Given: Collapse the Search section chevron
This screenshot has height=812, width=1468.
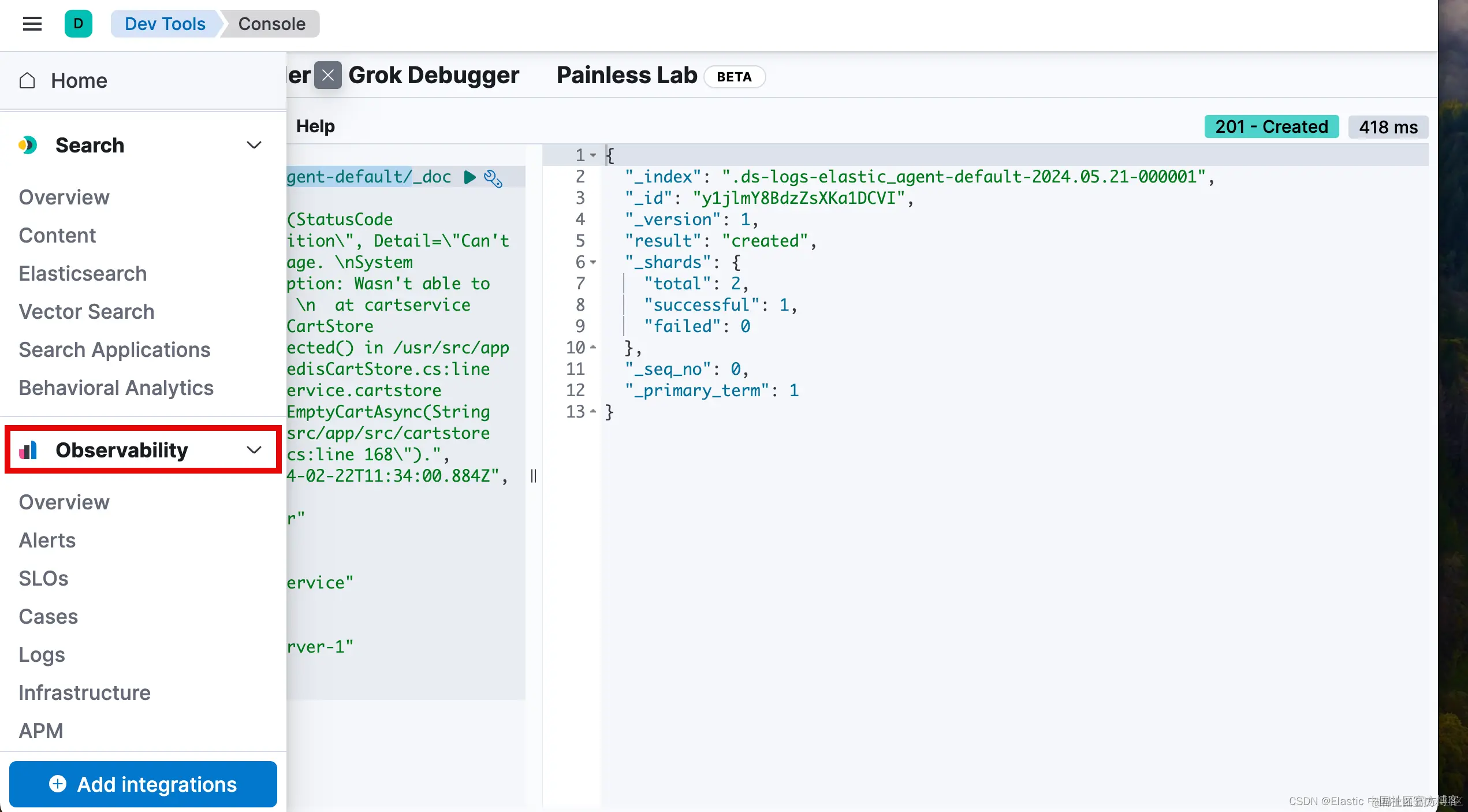Looking at the screenshot, I should tap(254, 145).
